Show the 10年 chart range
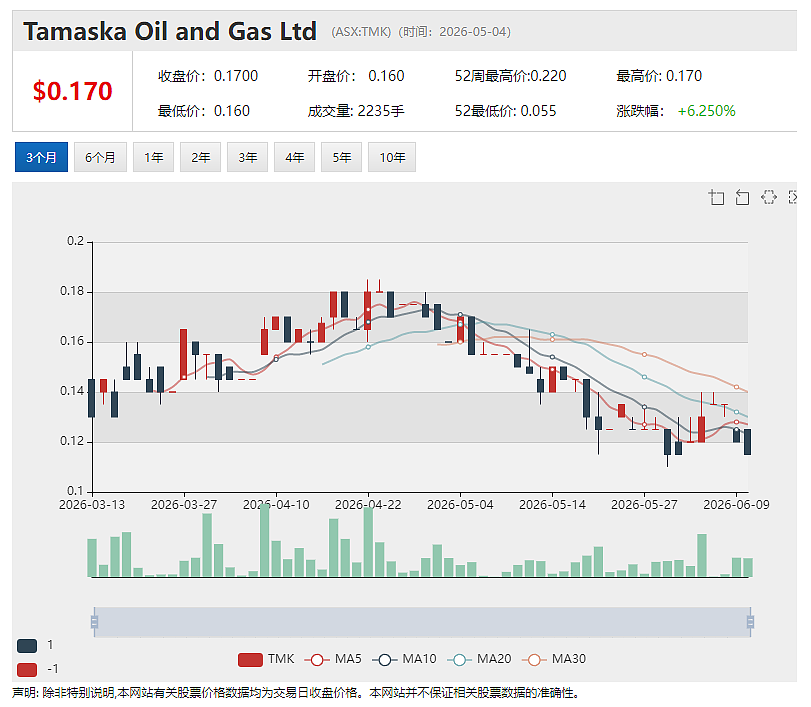 click(x=392, y=157)
